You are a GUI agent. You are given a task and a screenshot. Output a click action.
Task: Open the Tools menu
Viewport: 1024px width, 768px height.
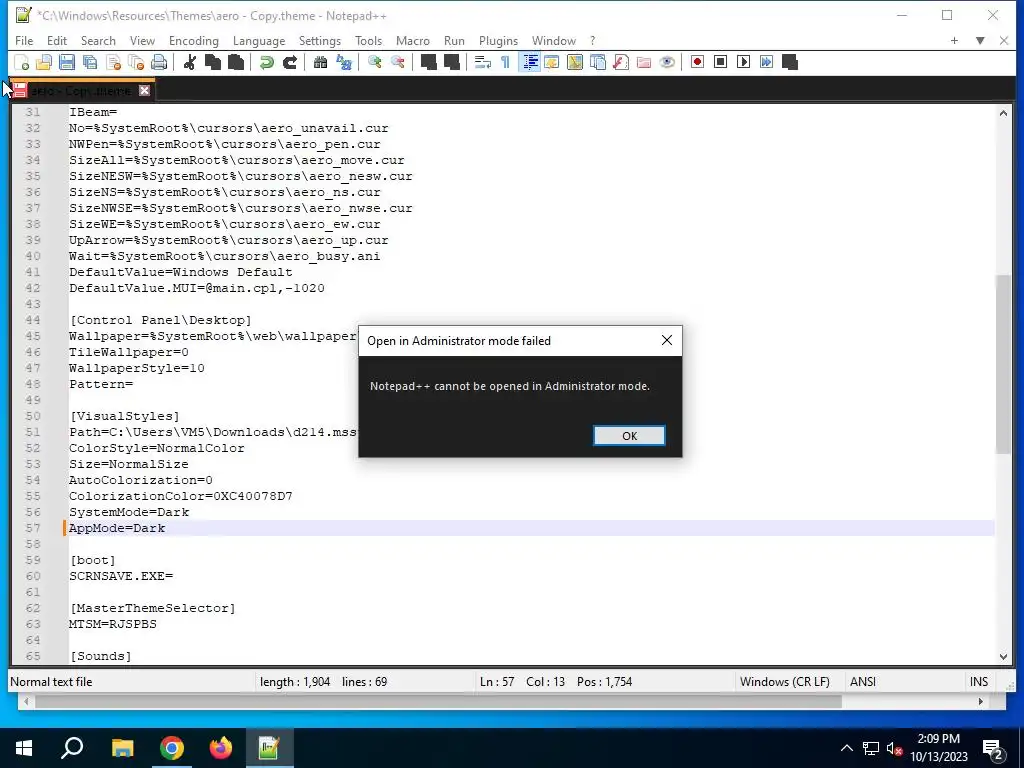[368, 40]
